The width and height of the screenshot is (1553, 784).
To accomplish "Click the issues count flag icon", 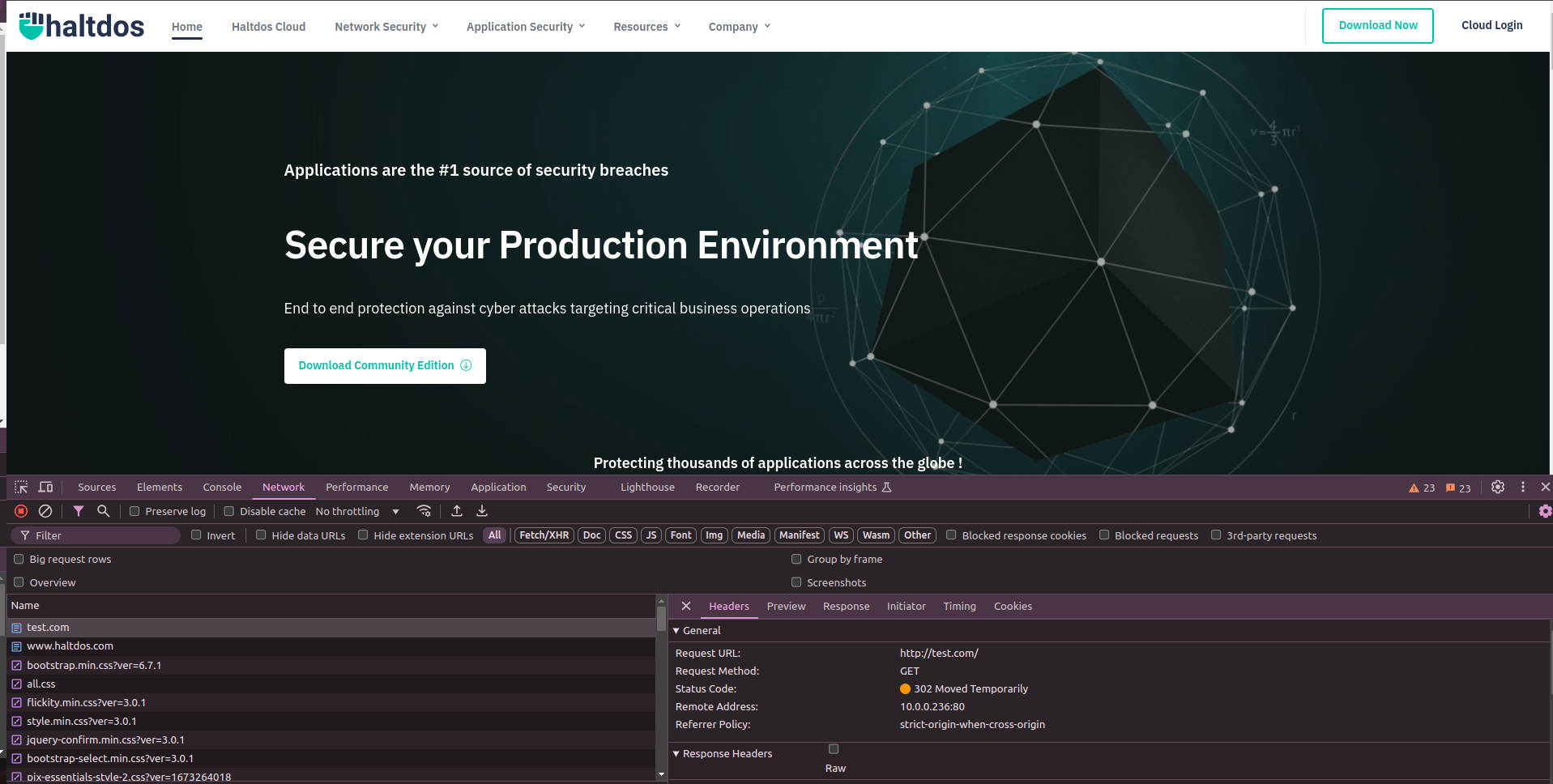I will (1450, 488).
